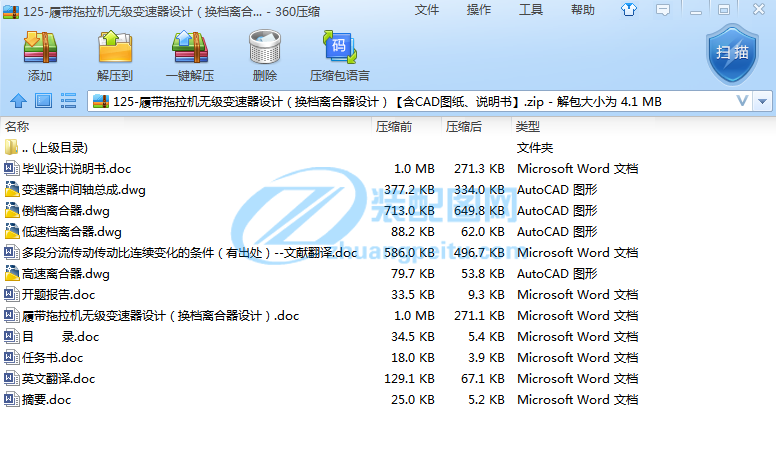The image size is (776, 450).
Task: Click the 一键解压 one-click extract icon
Action: (x=190, y=47)
